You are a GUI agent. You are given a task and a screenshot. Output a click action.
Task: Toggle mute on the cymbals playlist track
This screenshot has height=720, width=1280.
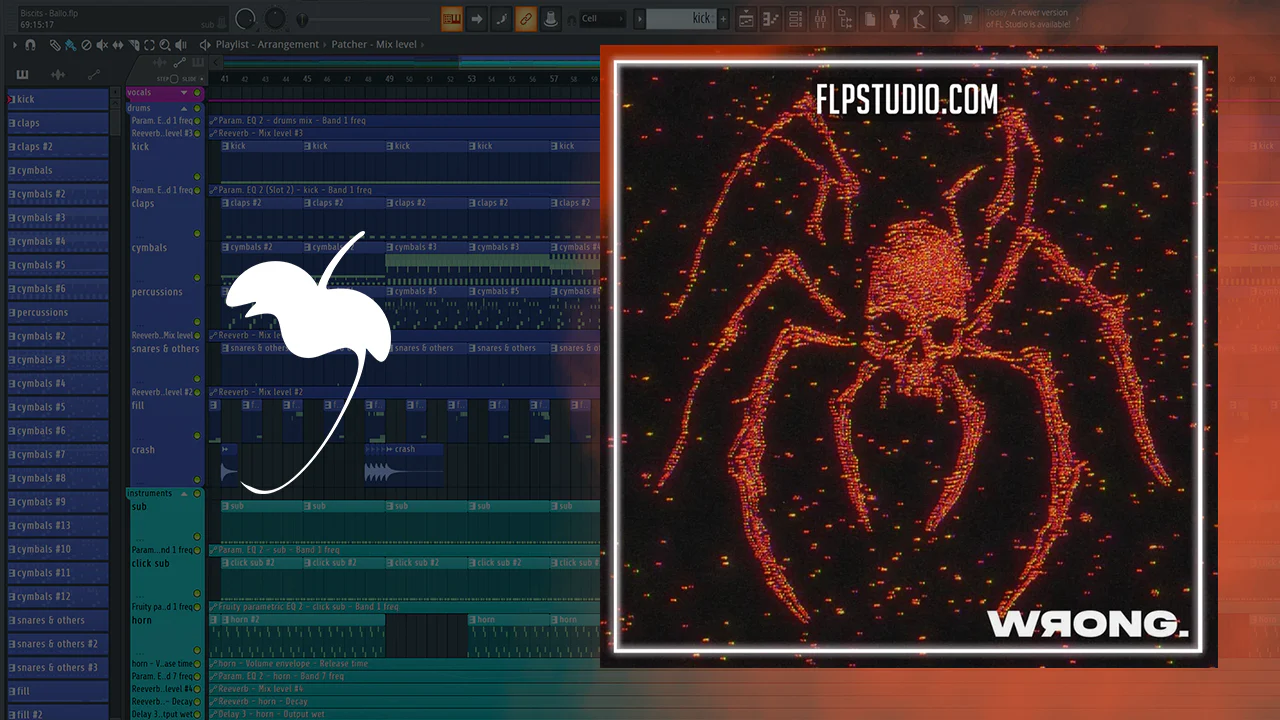click(x=197, y=277)
